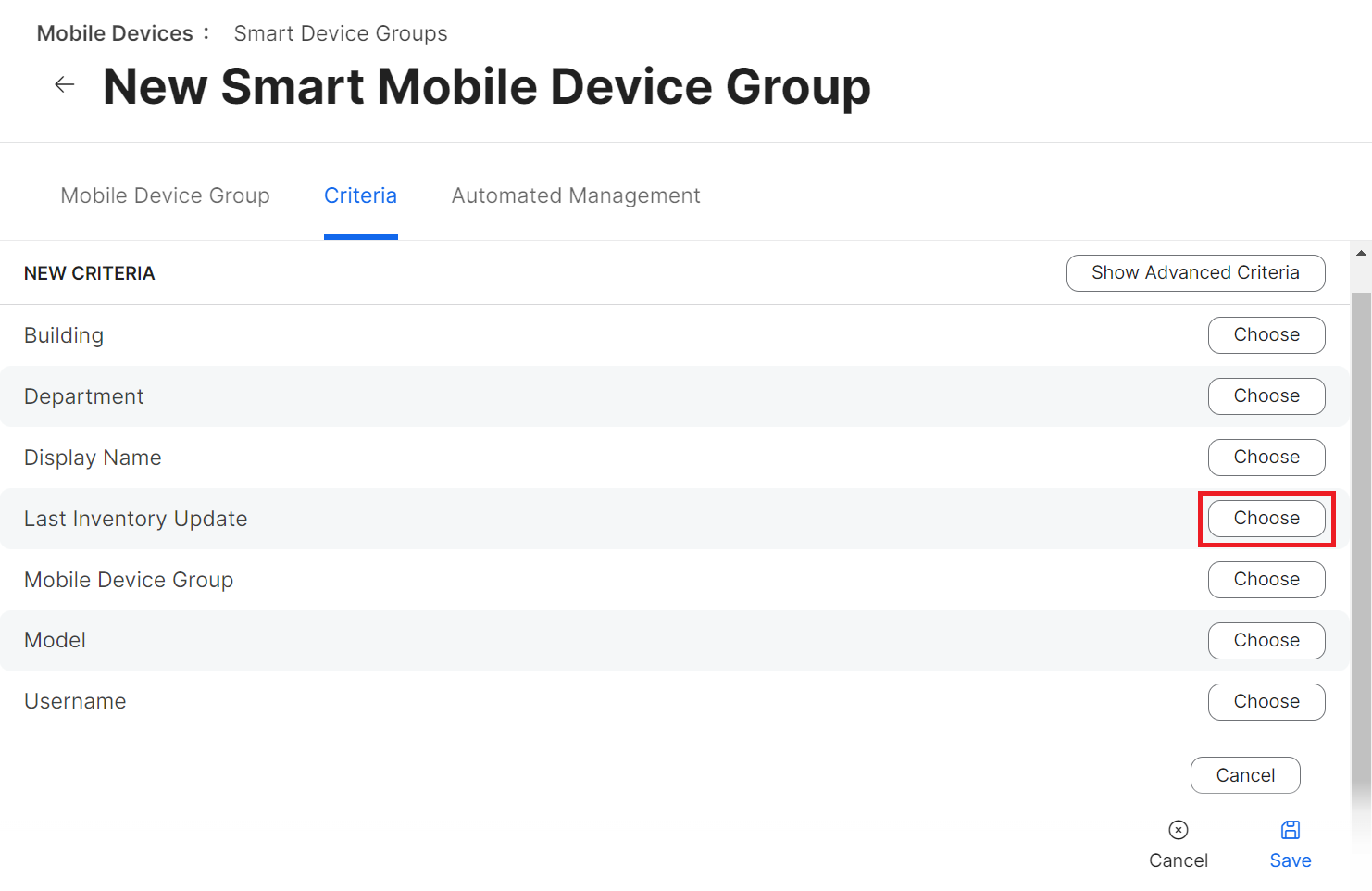1372x891 pixels.
Task: Click the scrollbar up arrow
Action: click(x=1361, y=253)
